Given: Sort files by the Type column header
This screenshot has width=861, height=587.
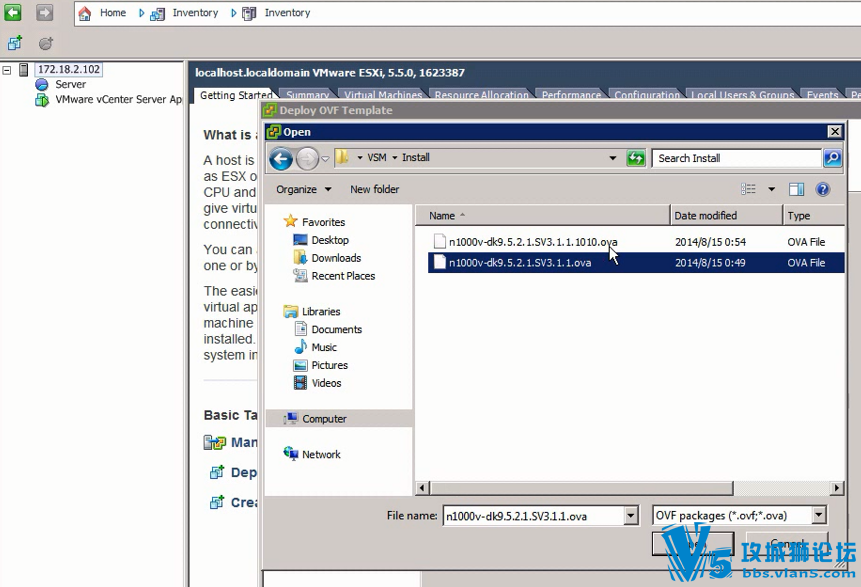Looking at the screenshot, I should 814,215.
